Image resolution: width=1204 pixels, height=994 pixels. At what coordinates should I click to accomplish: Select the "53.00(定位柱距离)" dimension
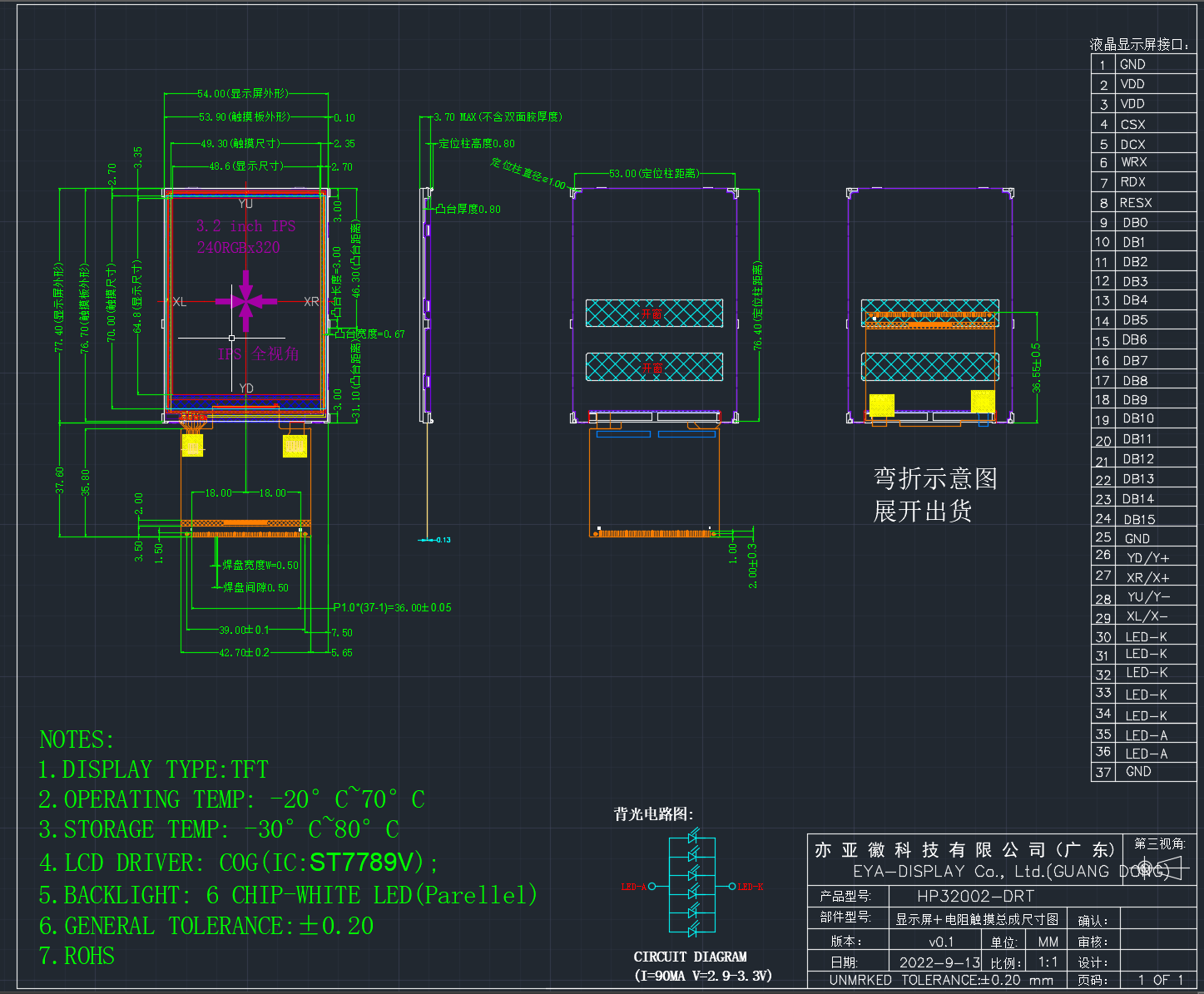(x=654, y=174)
